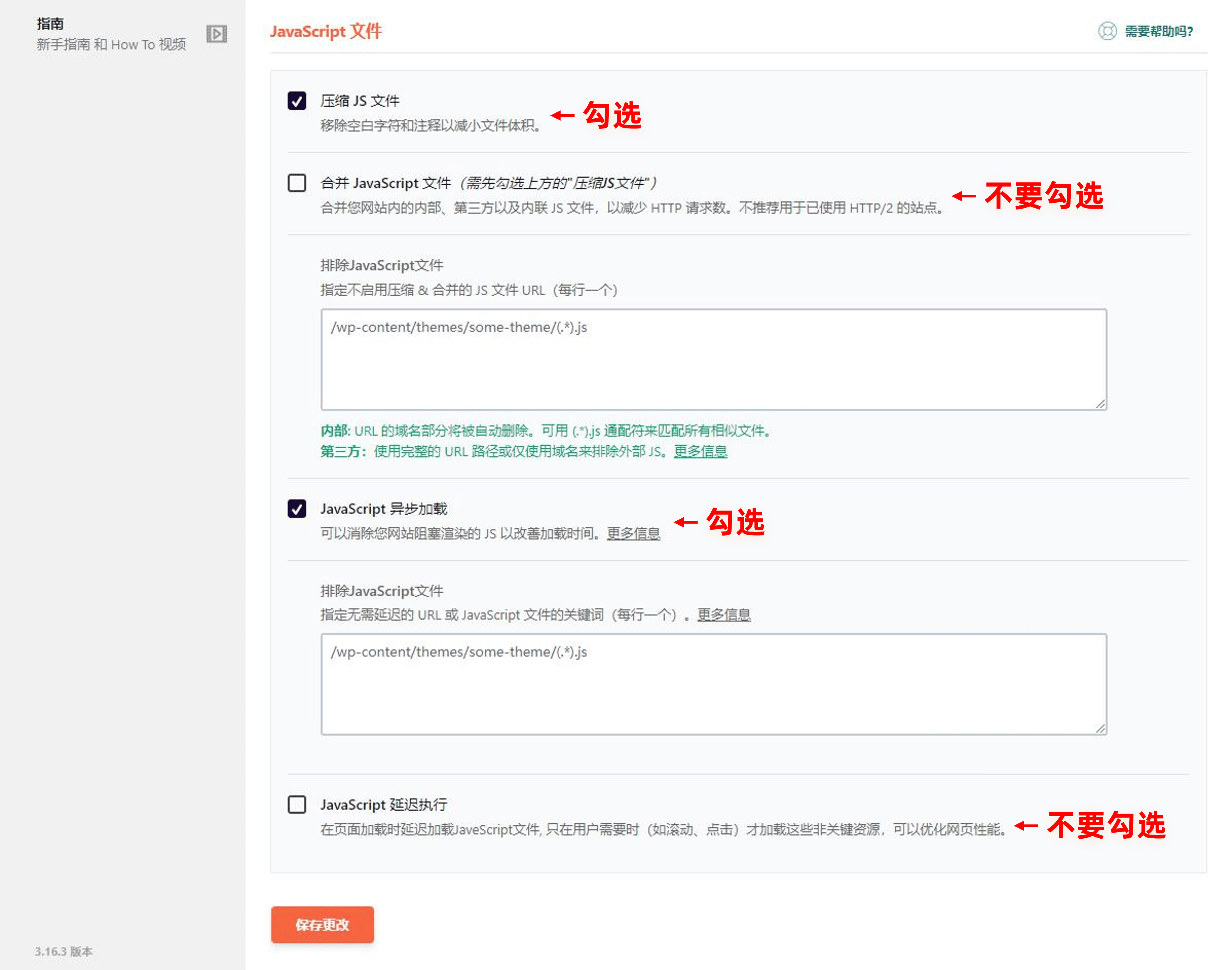Click the video tutorial play icon beside 新手指南
1232x970 pixels.
point(218,34)
